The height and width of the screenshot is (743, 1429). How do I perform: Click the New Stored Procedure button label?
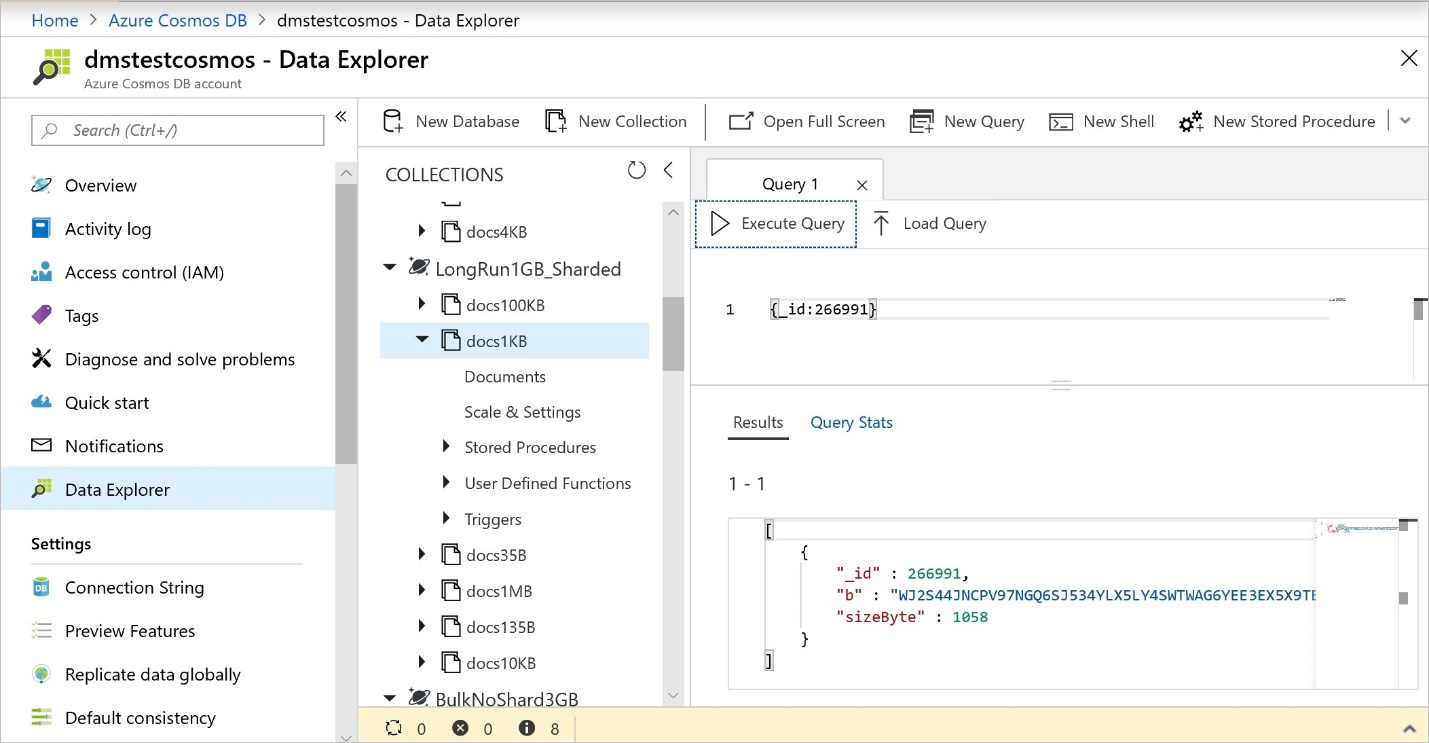point(1294,121)
